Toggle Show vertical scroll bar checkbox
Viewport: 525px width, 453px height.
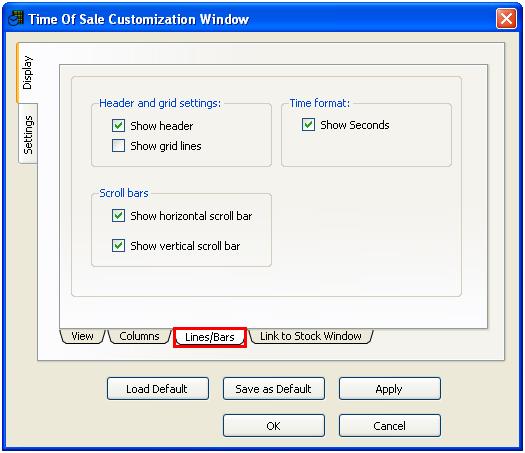(119, 245)
